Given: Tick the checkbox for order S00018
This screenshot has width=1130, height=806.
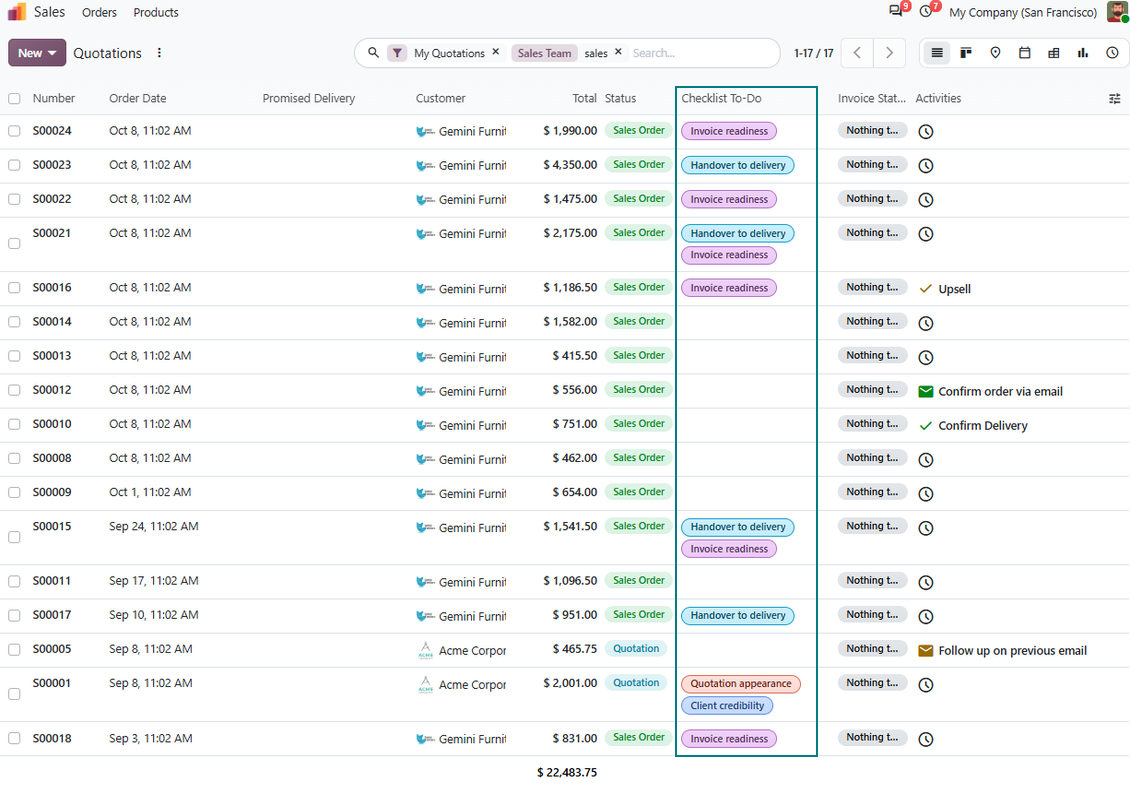Looking at the screenshot, I should pyautogui.click(x=14, y=738).
